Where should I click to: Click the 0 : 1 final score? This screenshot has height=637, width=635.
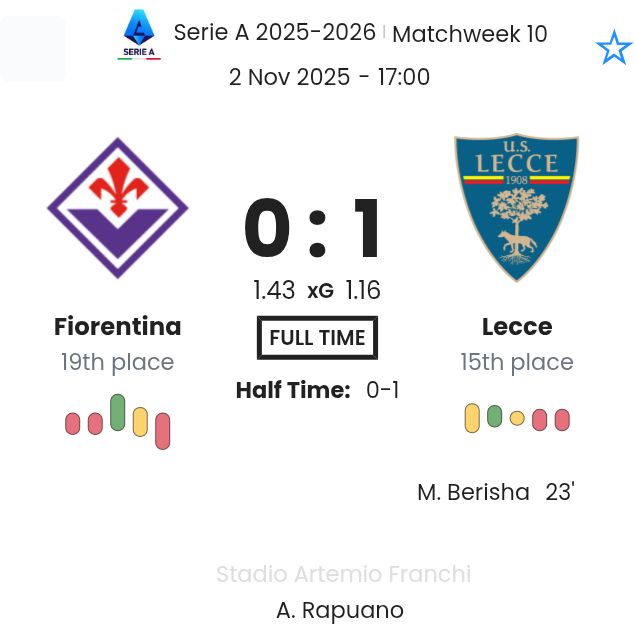314,231
